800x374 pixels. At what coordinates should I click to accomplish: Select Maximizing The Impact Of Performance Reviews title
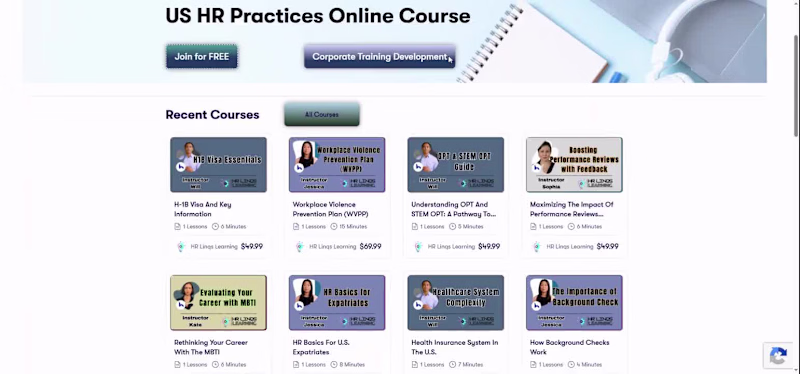point(571,209)
